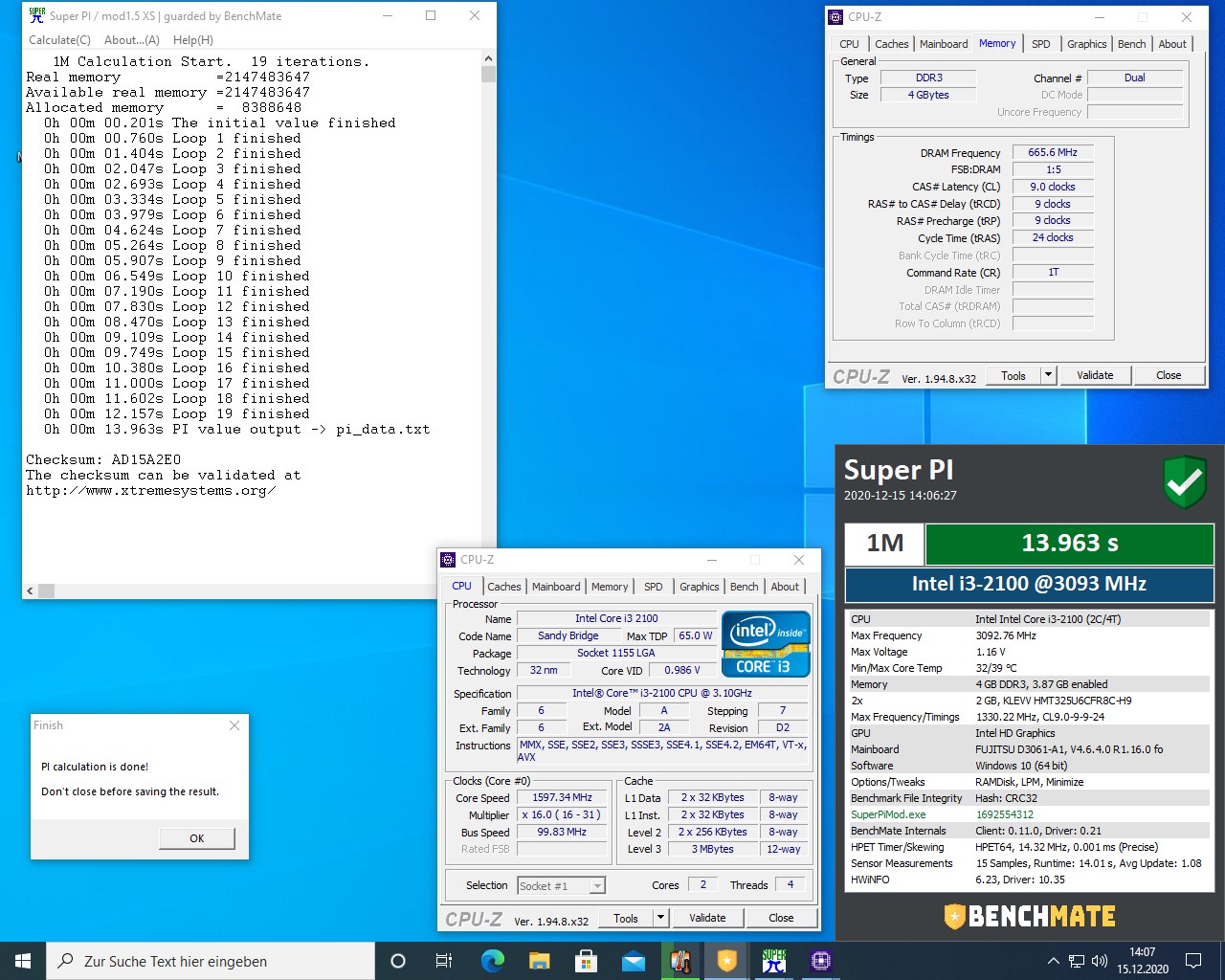This screenshot has height=980, width=1225.
Task: Click the network tray icon
Action: pos(1077,961)
